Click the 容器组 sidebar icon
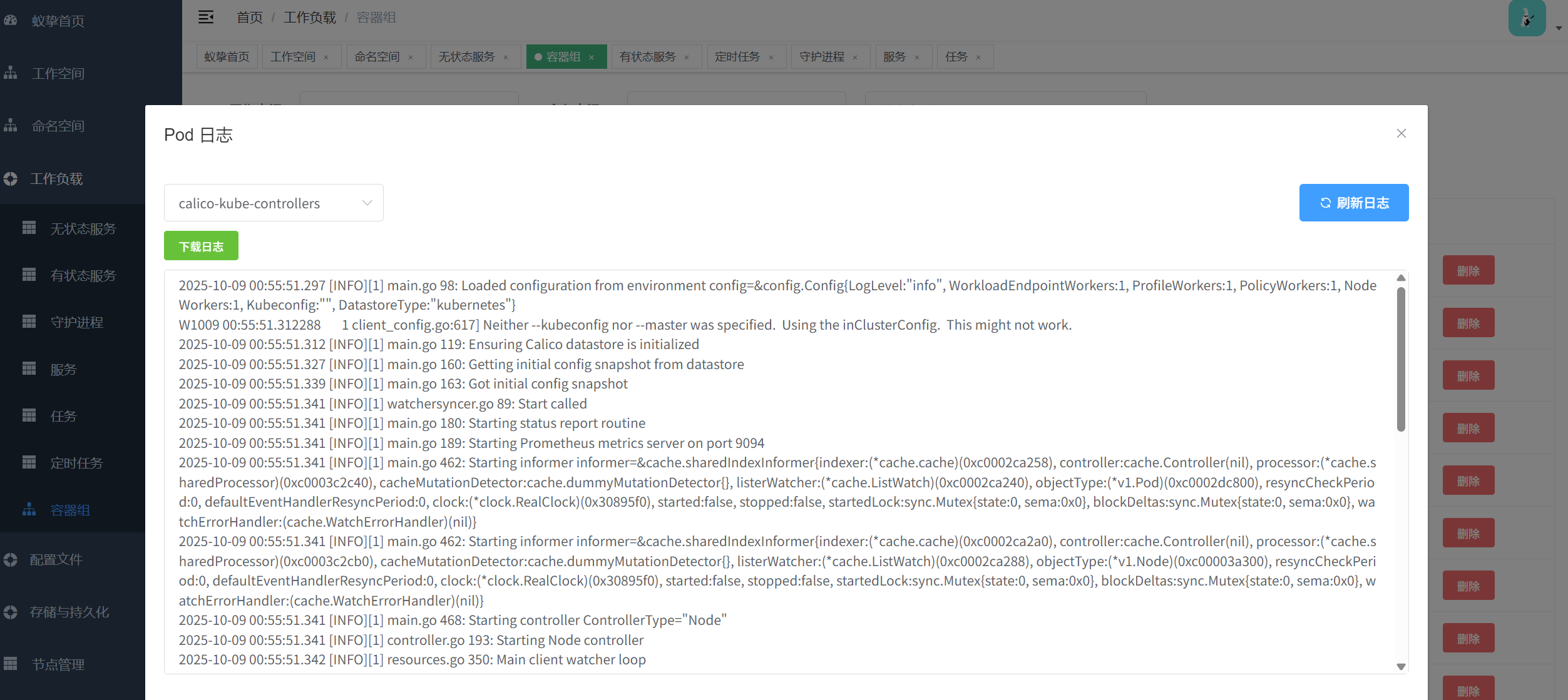Viewport: 1568px width, 700px height. (x=29, y=510)
